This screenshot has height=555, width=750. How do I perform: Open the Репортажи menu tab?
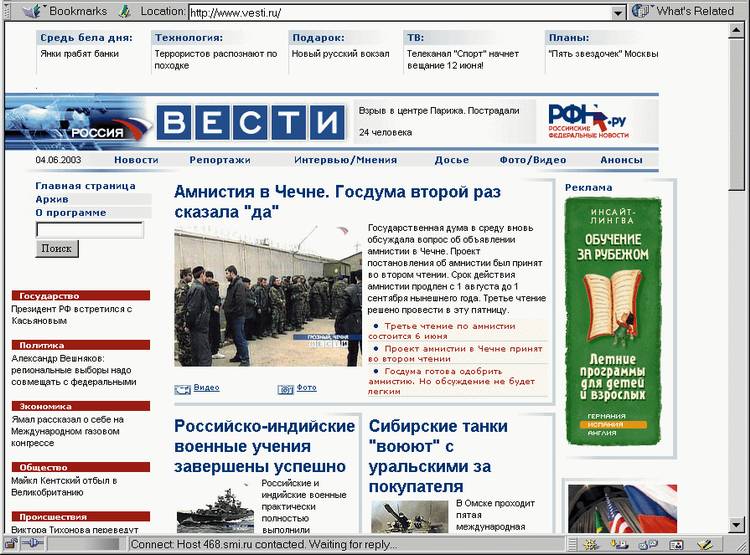[220, 160]
